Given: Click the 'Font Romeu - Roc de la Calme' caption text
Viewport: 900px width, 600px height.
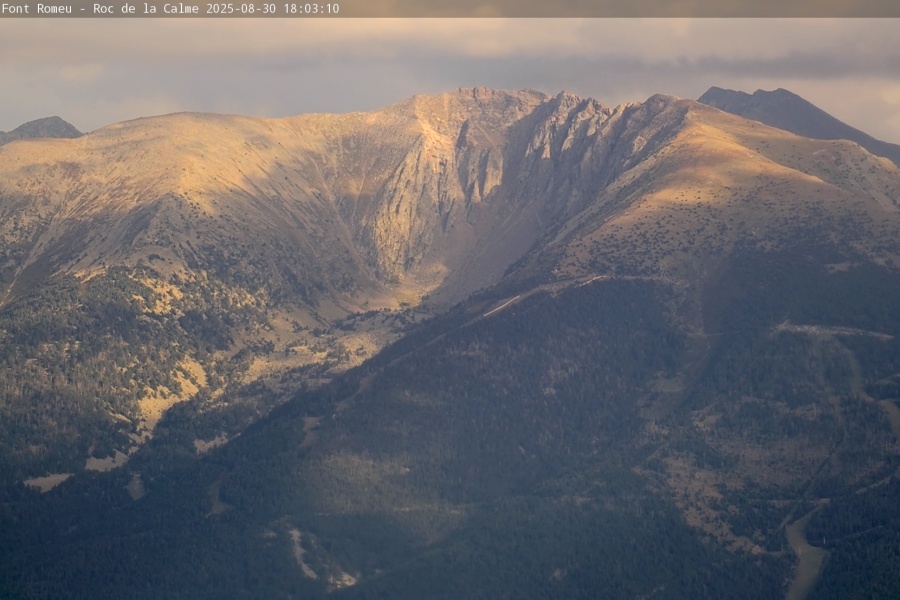Looking at the screenshot, I should pos(100,9).
